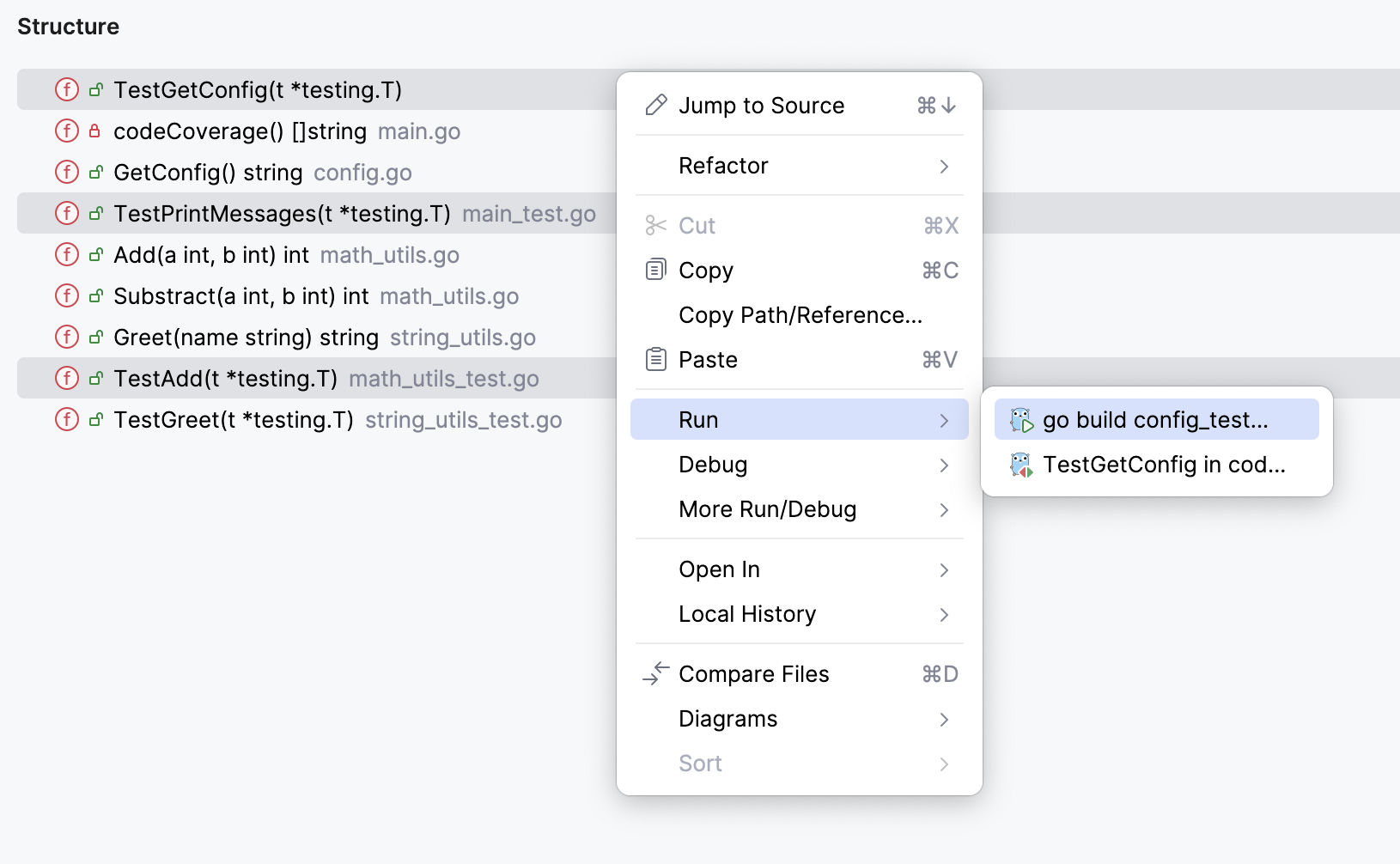Click the Compare Files arrows icon
The width and height of the screenshot is (1400, 864).
655,673
